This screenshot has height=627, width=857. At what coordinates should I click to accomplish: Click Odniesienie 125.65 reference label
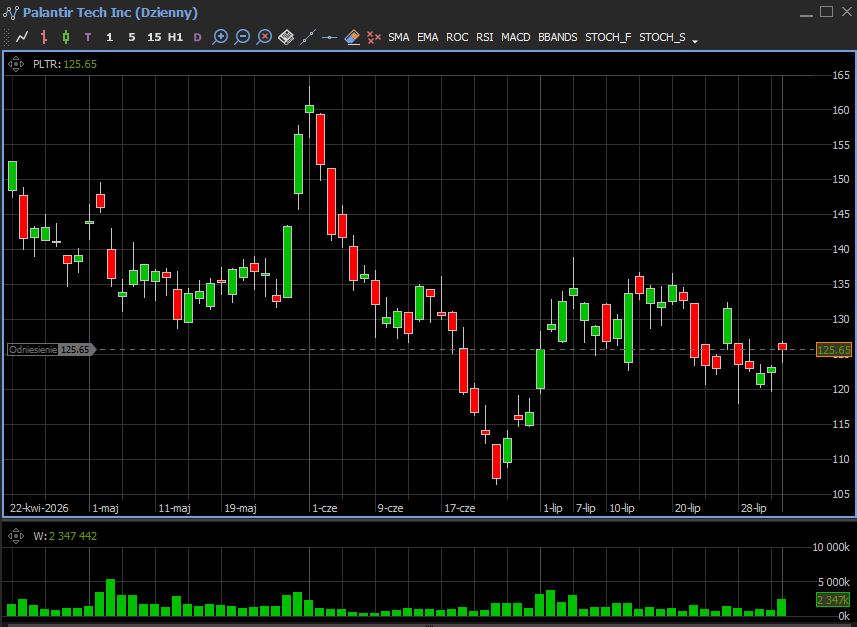point(51,349)
